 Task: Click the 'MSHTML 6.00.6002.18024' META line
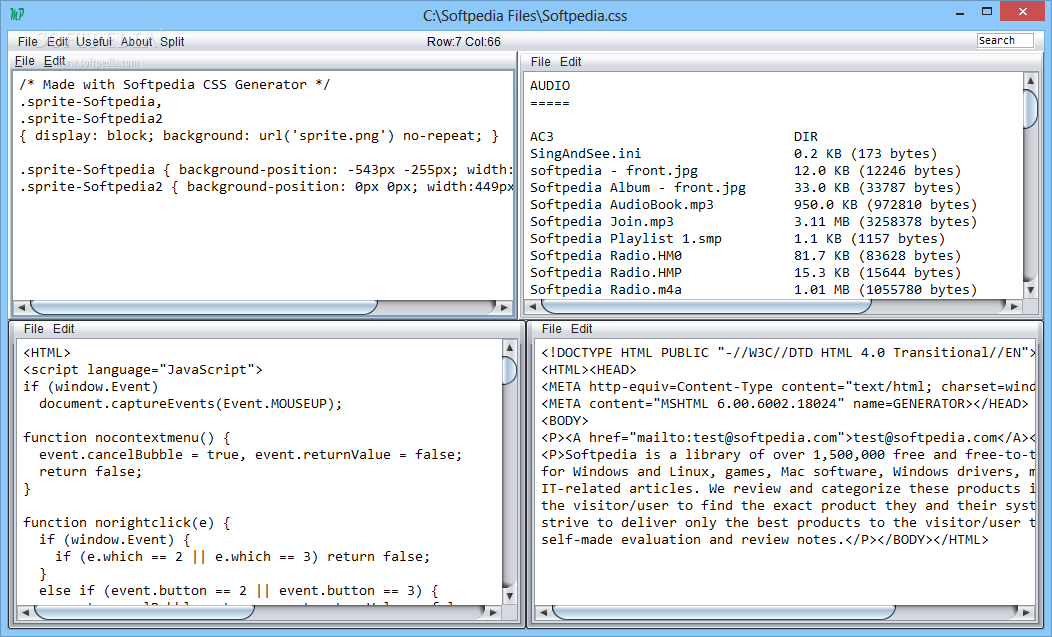tap(785, 404)
